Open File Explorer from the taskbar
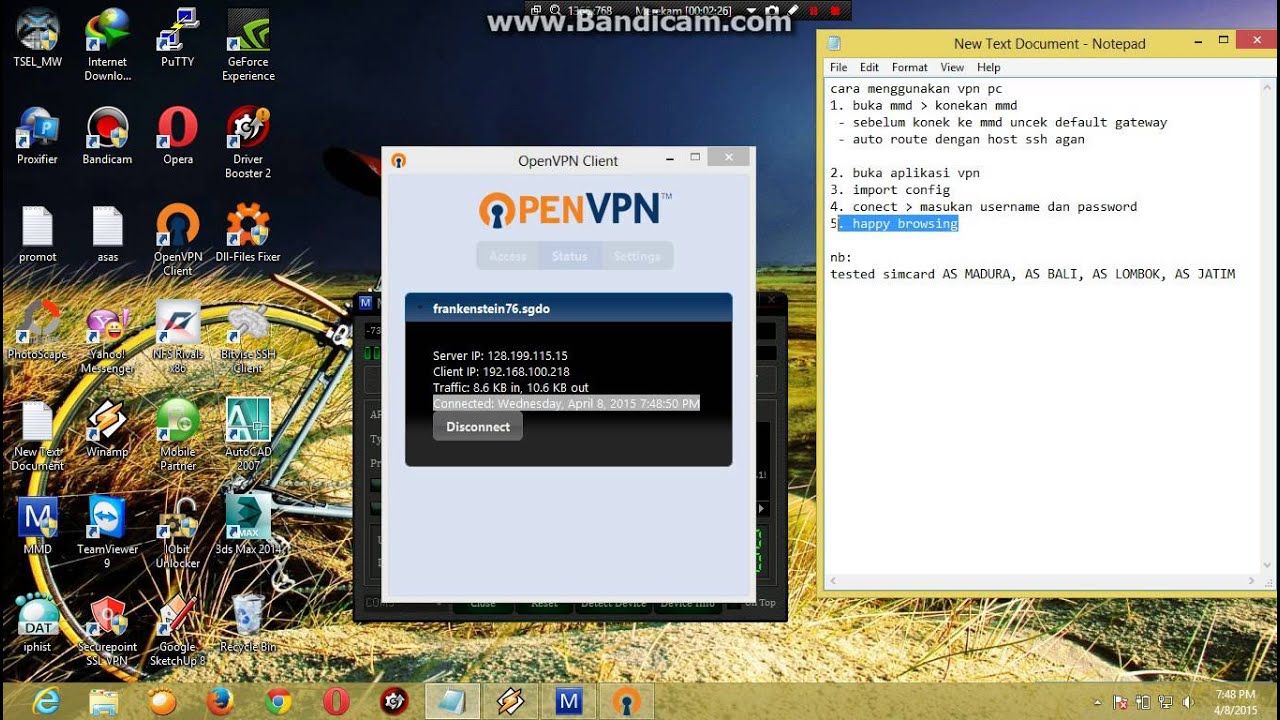 tap(104, 701)
